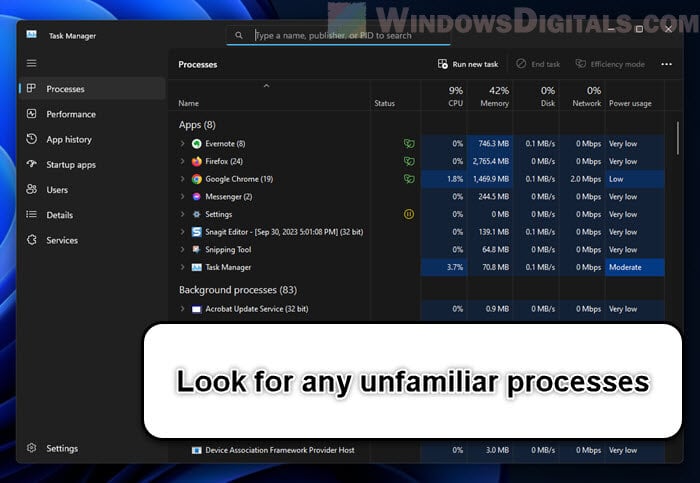Switch to the Details tab
Screen dimensions: 700x483
point(92,215)
